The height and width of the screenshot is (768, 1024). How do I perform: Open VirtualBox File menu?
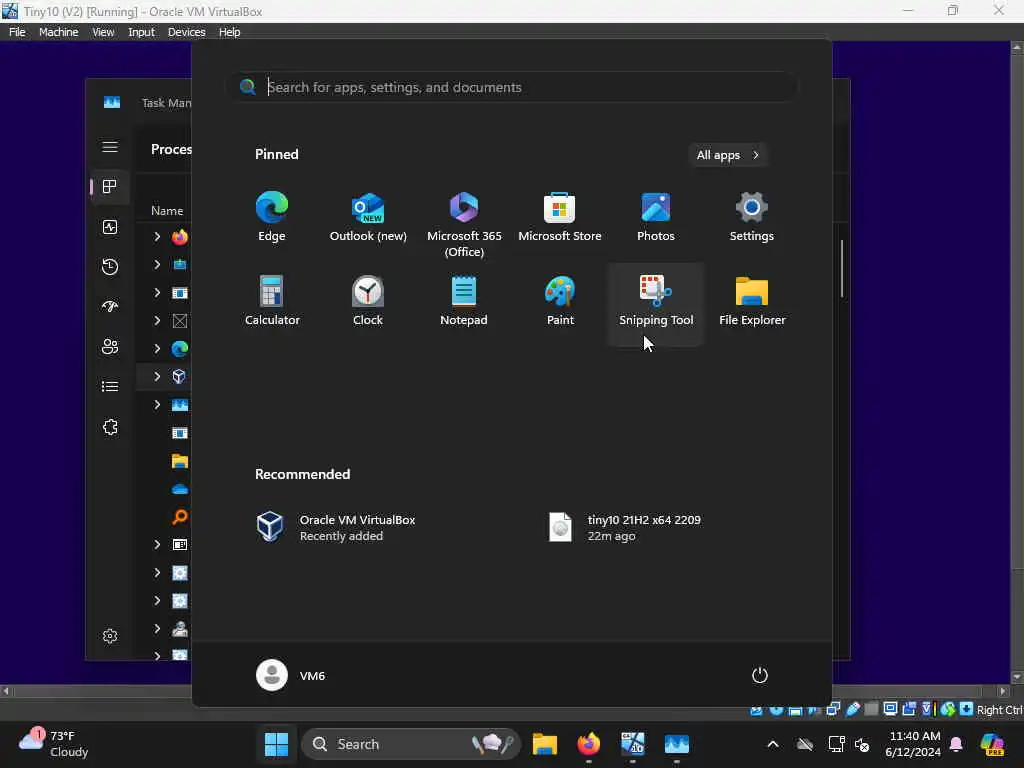point(17,32)
